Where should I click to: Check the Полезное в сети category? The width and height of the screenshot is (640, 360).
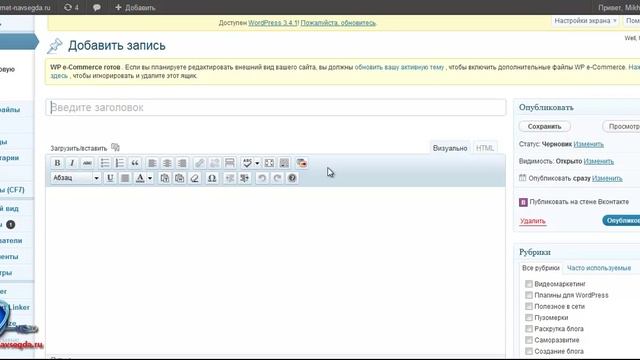pyautogui.click(x=529, y=306)
